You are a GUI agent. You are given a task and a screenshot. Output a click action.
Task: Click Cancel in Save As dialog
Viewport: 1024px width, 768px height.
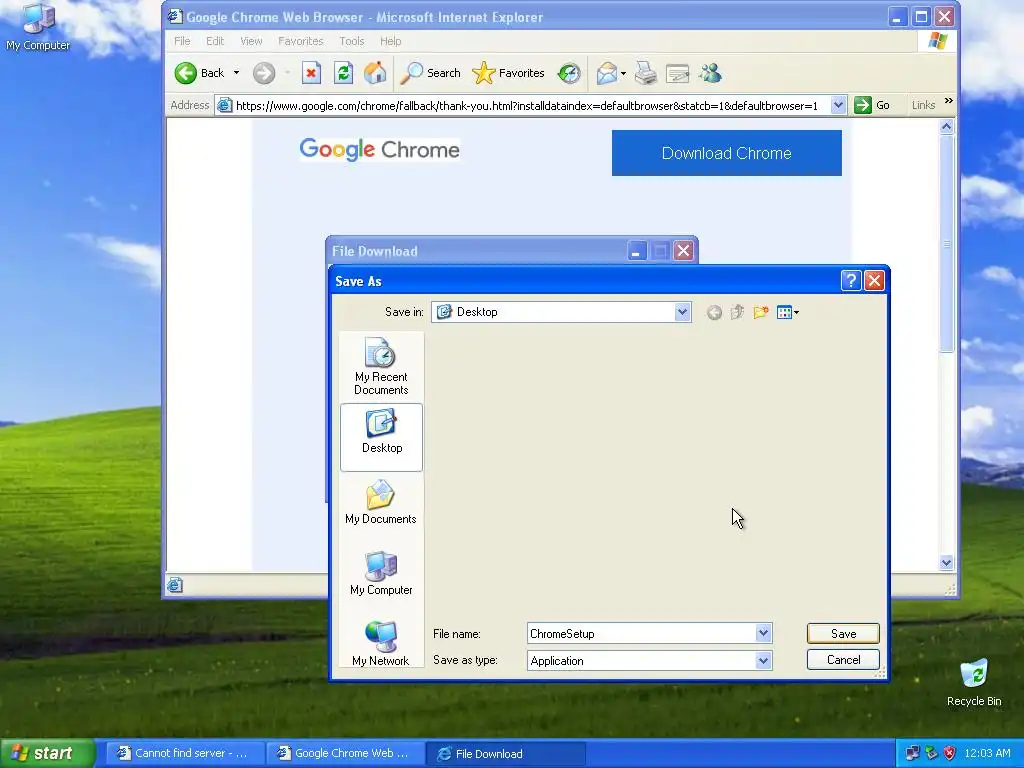pos(843,660)
